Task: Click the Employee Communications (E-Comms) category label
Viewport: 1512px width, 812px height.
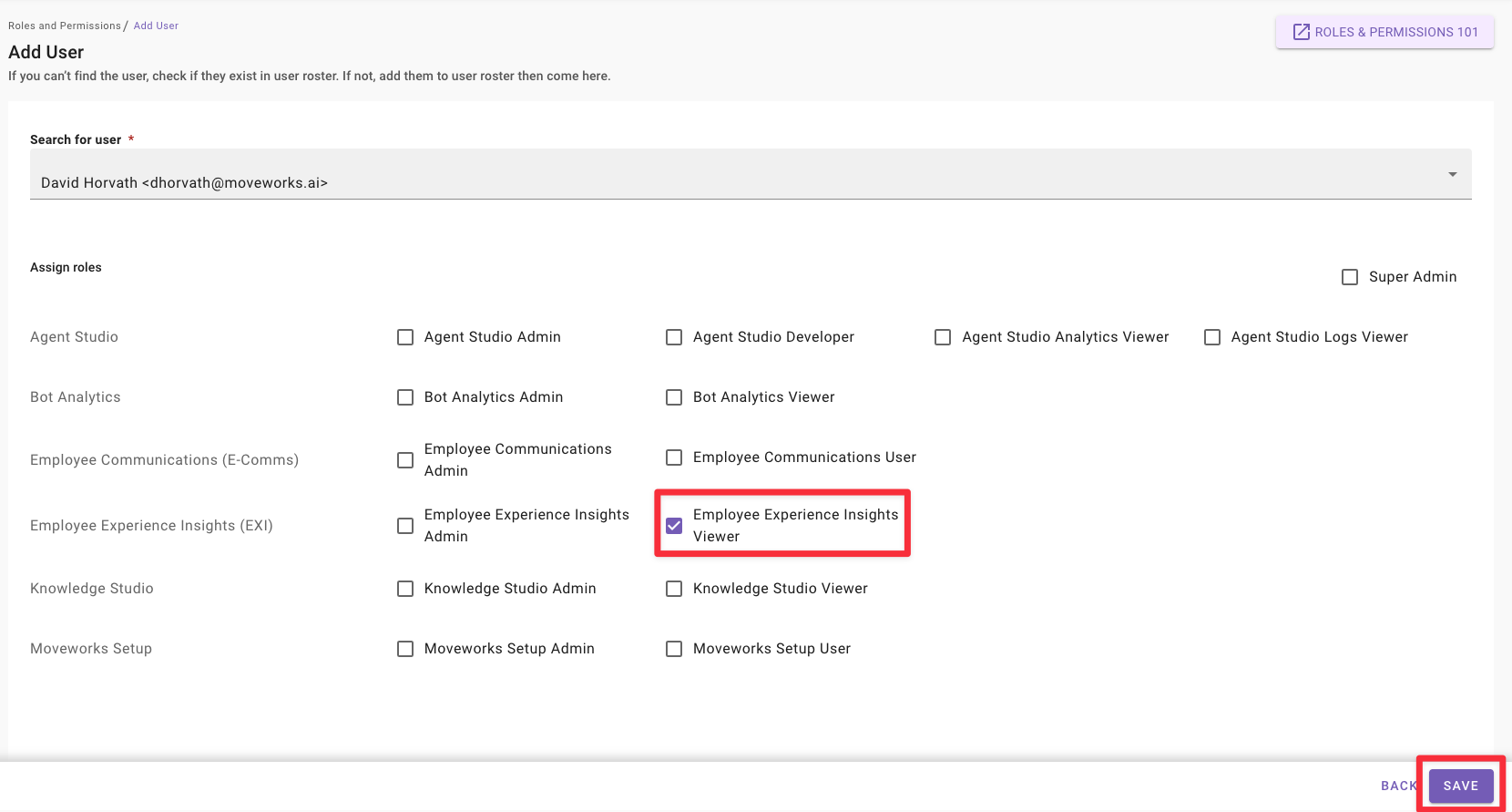Action: point(164,460)
